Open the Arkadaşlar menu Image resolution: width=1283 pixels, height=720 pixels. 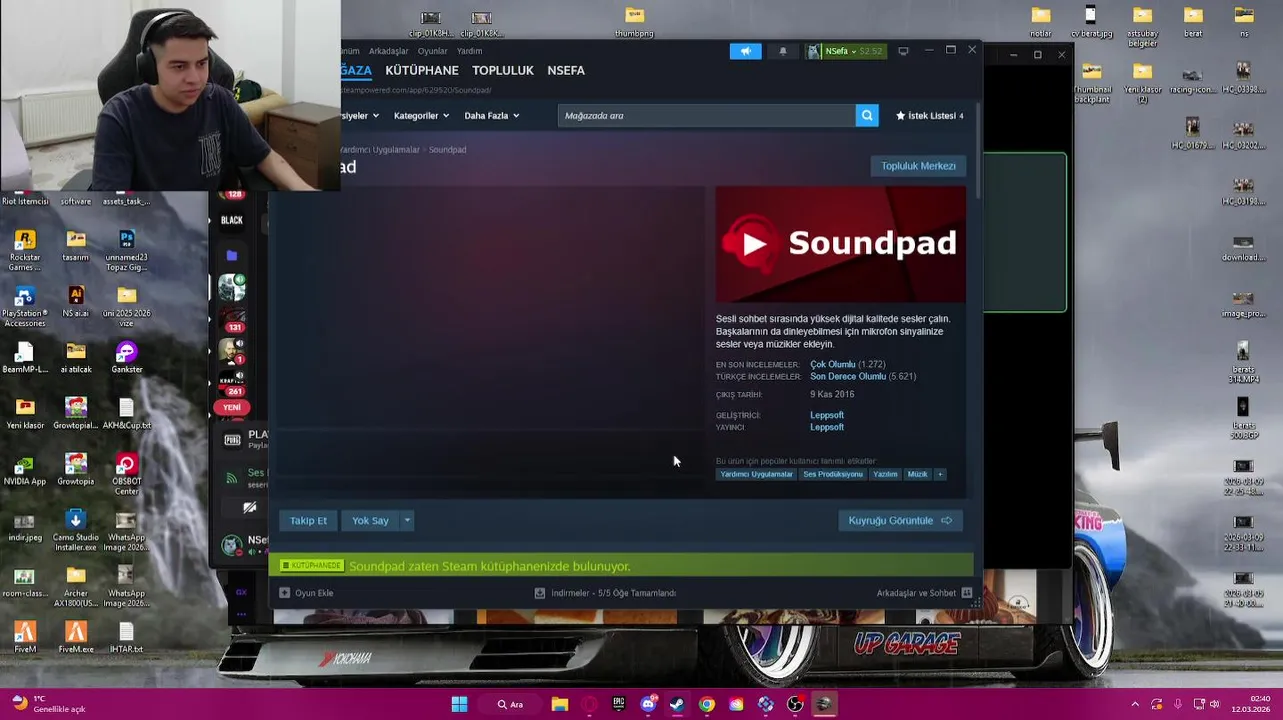pos(389,51)
